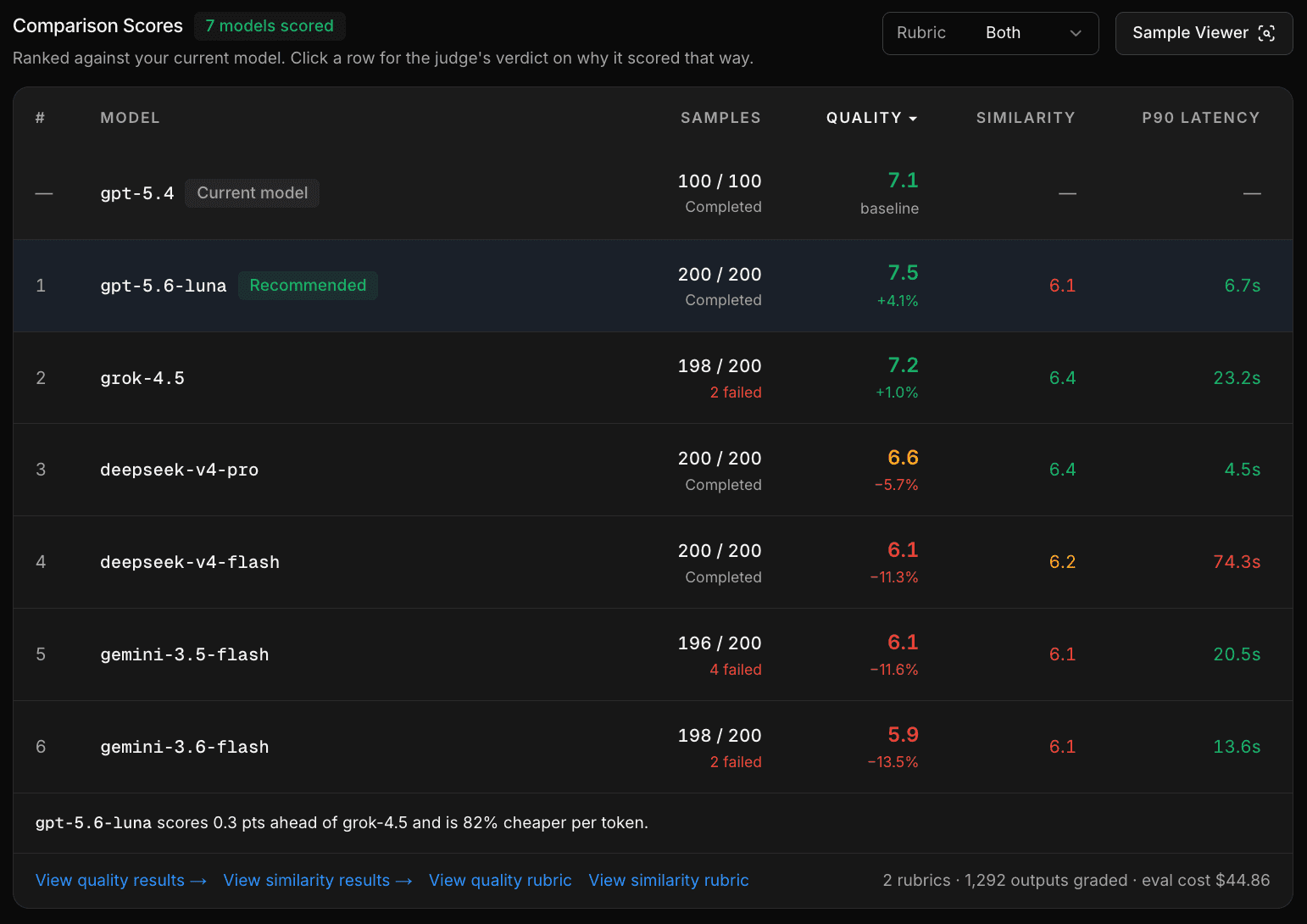
Task: Click the 100 / 100 samples count
Action: click(720, 181)
